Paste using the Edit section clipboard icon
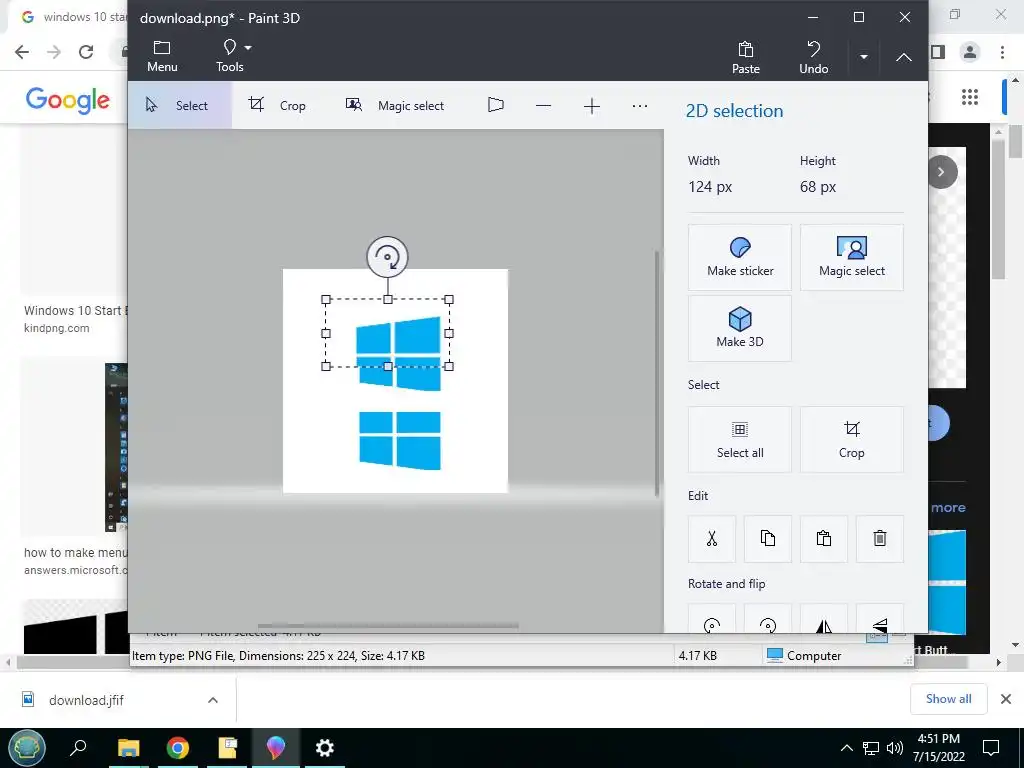This screenshot has height=768, width=1024. coord(824,539)
